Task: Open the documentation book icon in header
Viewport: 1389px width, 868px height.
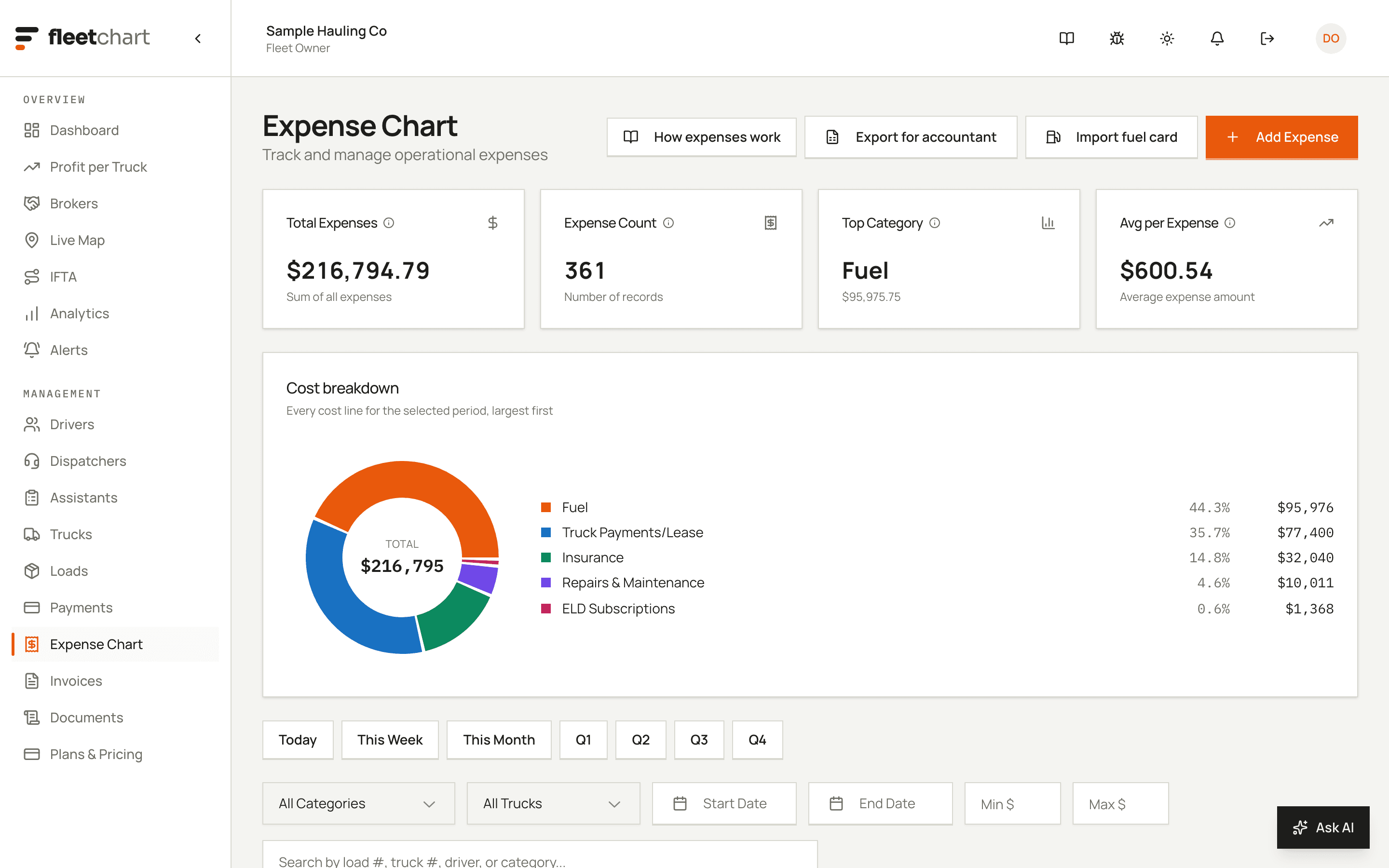Action: (1066, 39)
